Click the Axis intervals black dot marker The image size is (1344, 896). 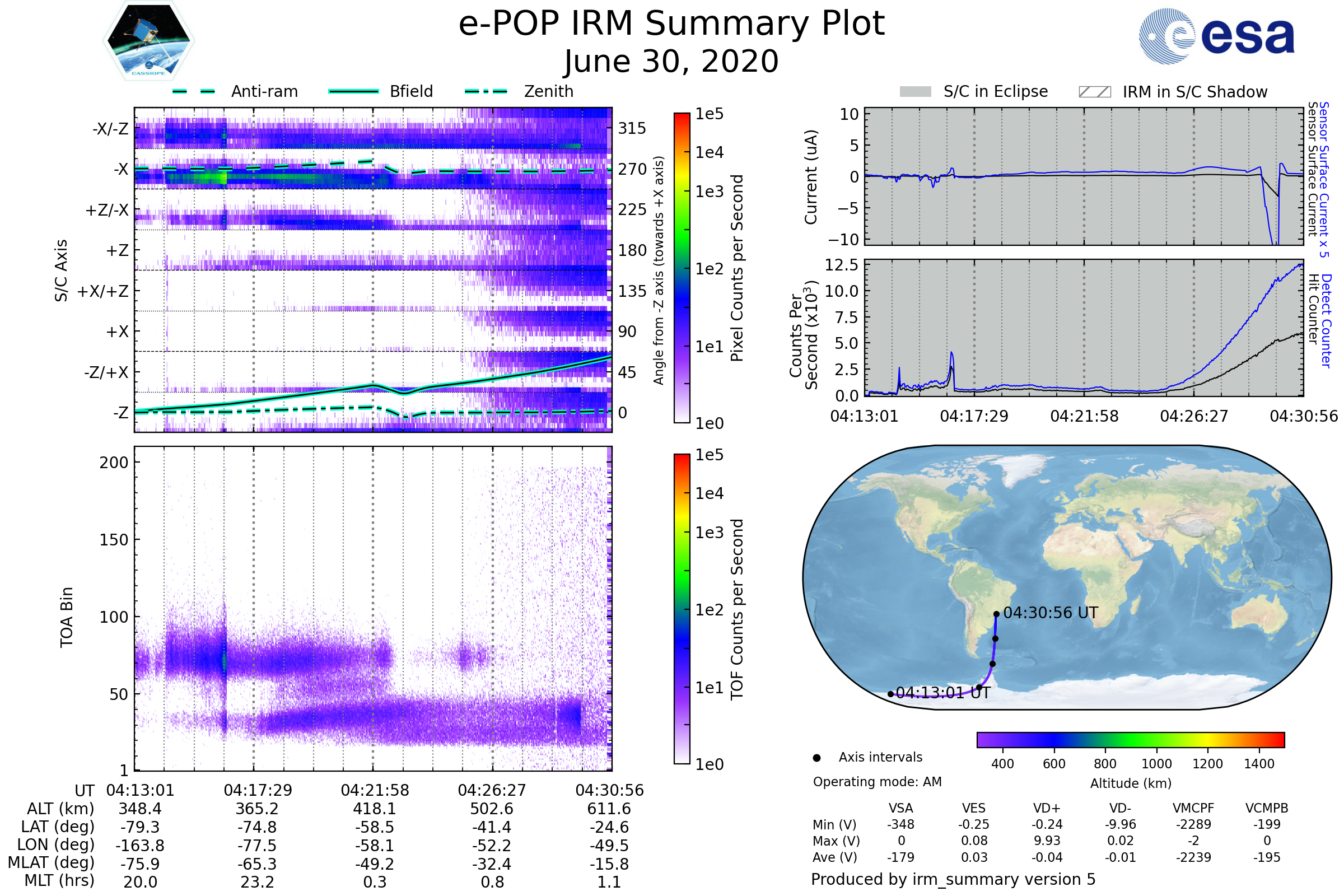[x=817, y=758]
